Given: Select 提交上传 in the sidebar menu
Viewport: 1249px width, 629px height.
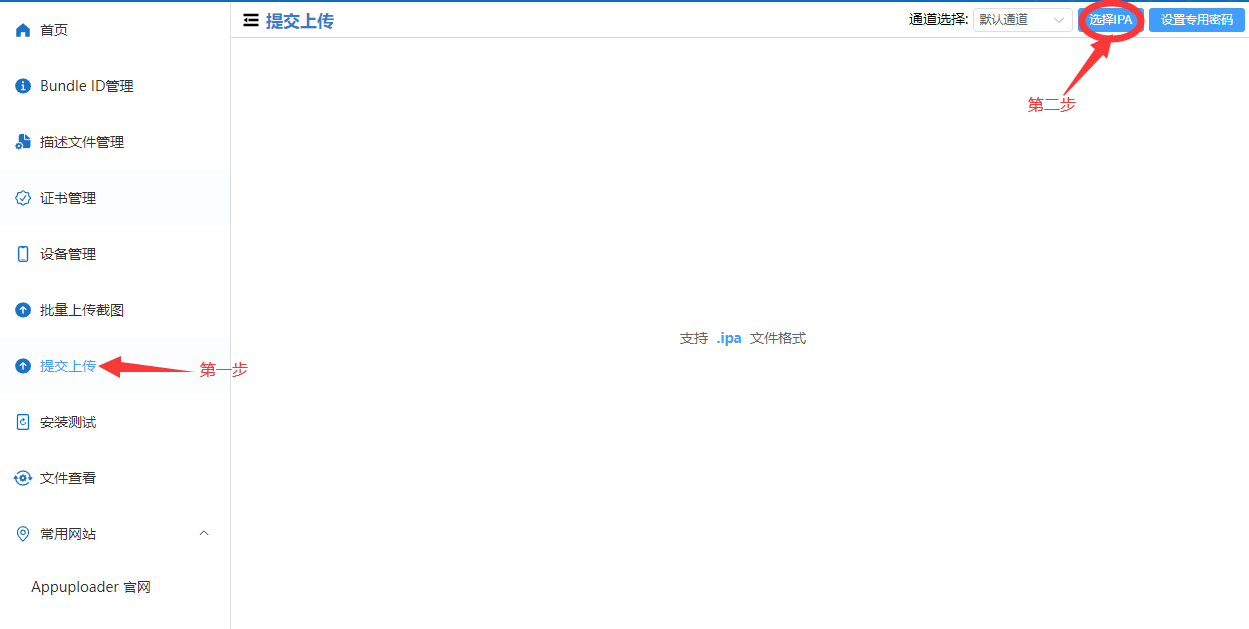Looking at the screenshot, I should (68, 367).
